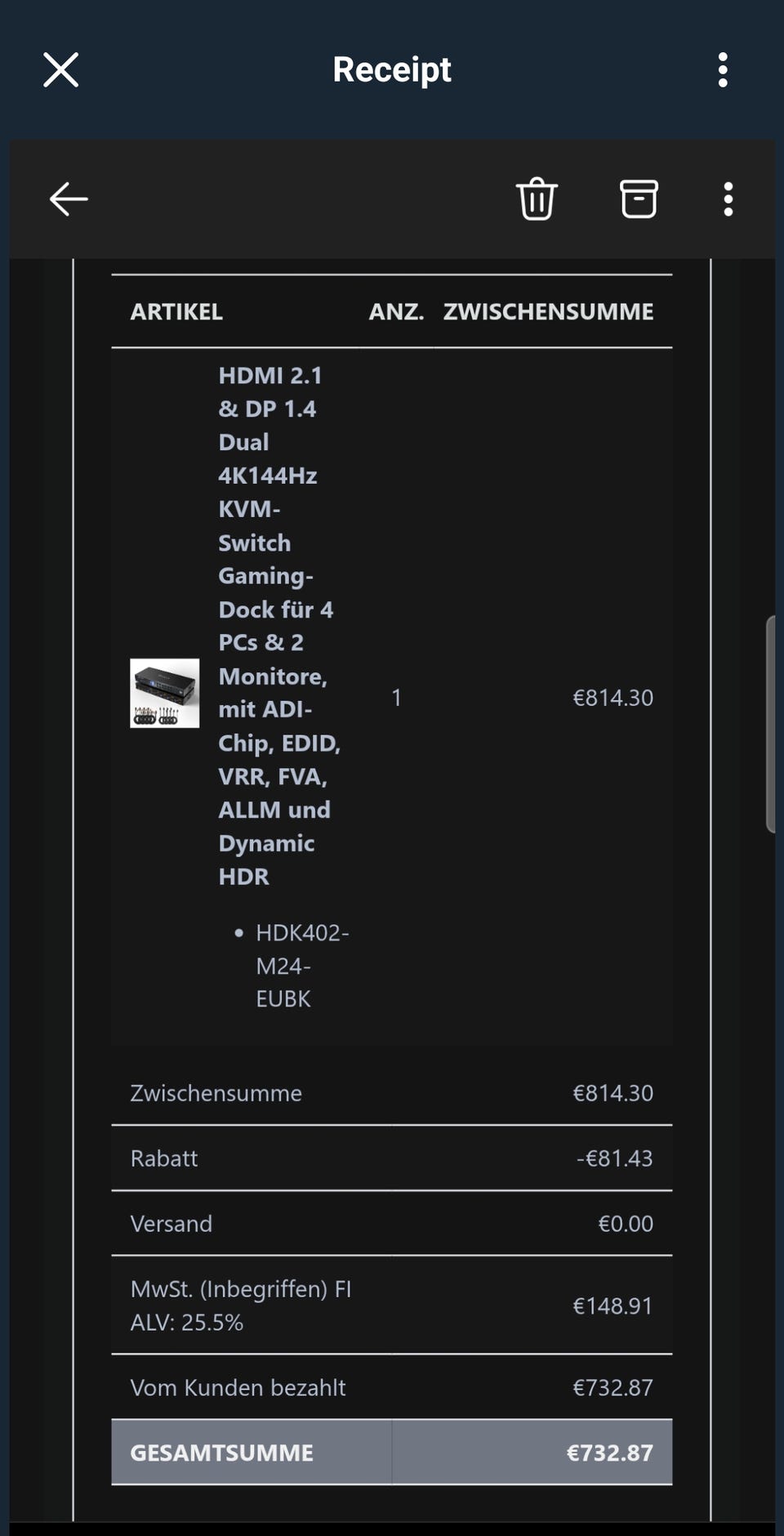Open the top header three-dot menu
Viewport: 784px width, 1536px height.
(x=723, y=70)
